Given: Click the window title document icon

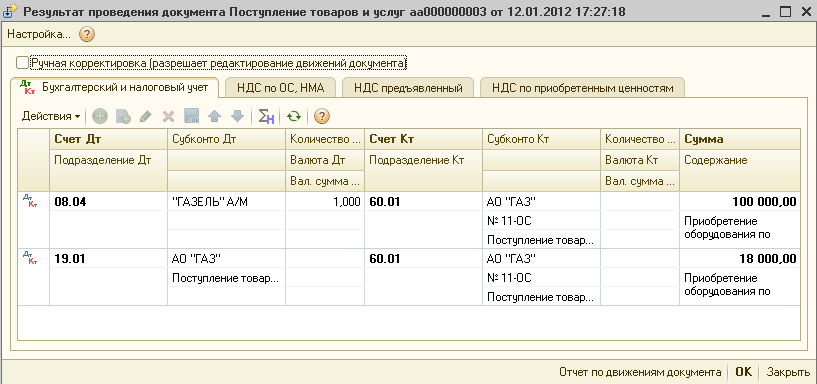Looking at the screenshot, I should (x=10, y=11).
